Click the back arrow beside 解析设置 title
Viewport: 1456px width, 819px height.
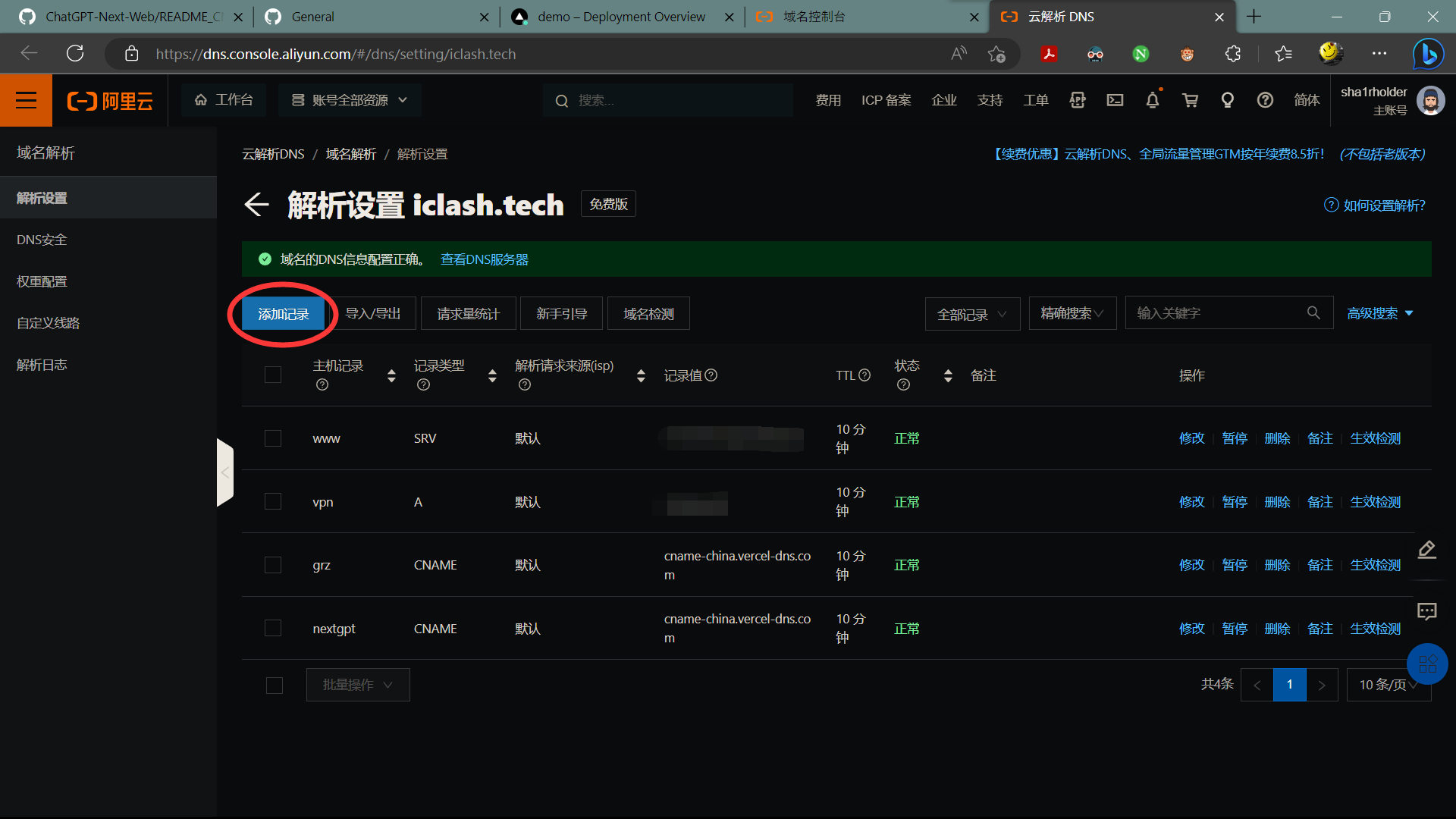pyautogui.click(x=256, y=205)
